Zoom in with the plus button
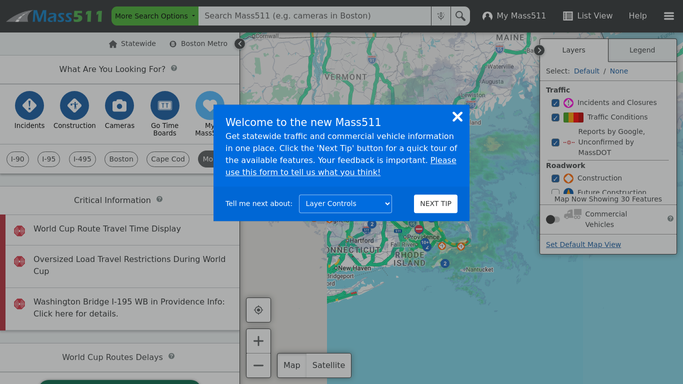The width and height of the screenshot is (683, 384). tap(258, 341)
